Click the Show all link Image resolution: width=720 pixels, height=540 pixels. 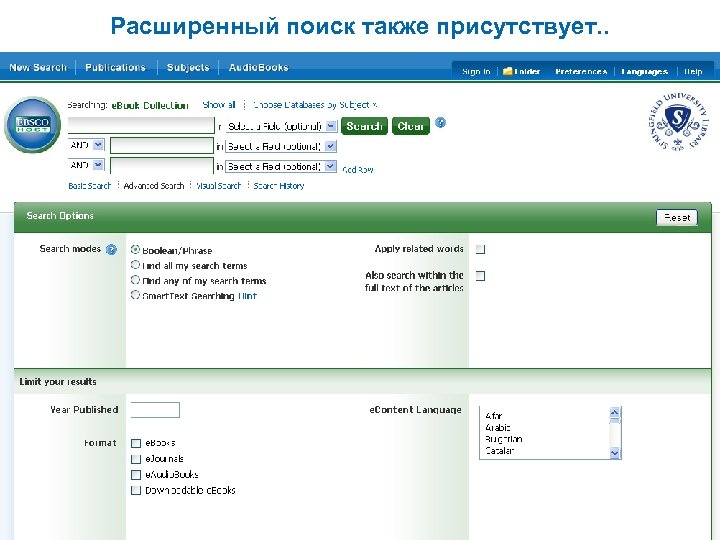pos(219,105)
